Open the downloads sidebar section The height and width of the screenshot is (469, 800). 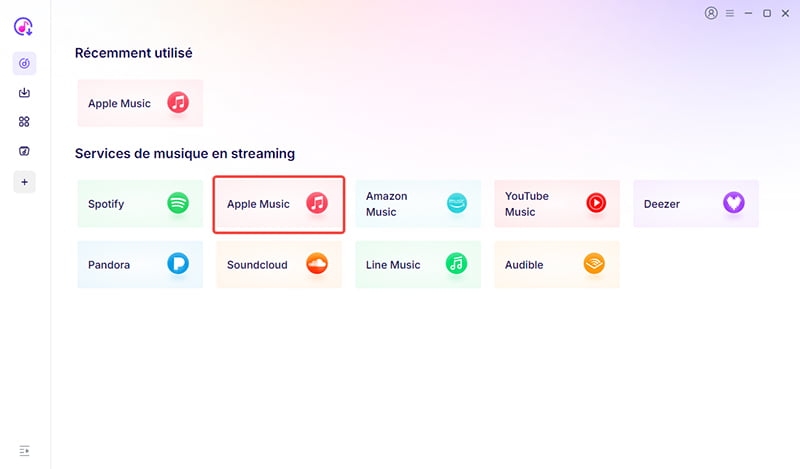24,92
